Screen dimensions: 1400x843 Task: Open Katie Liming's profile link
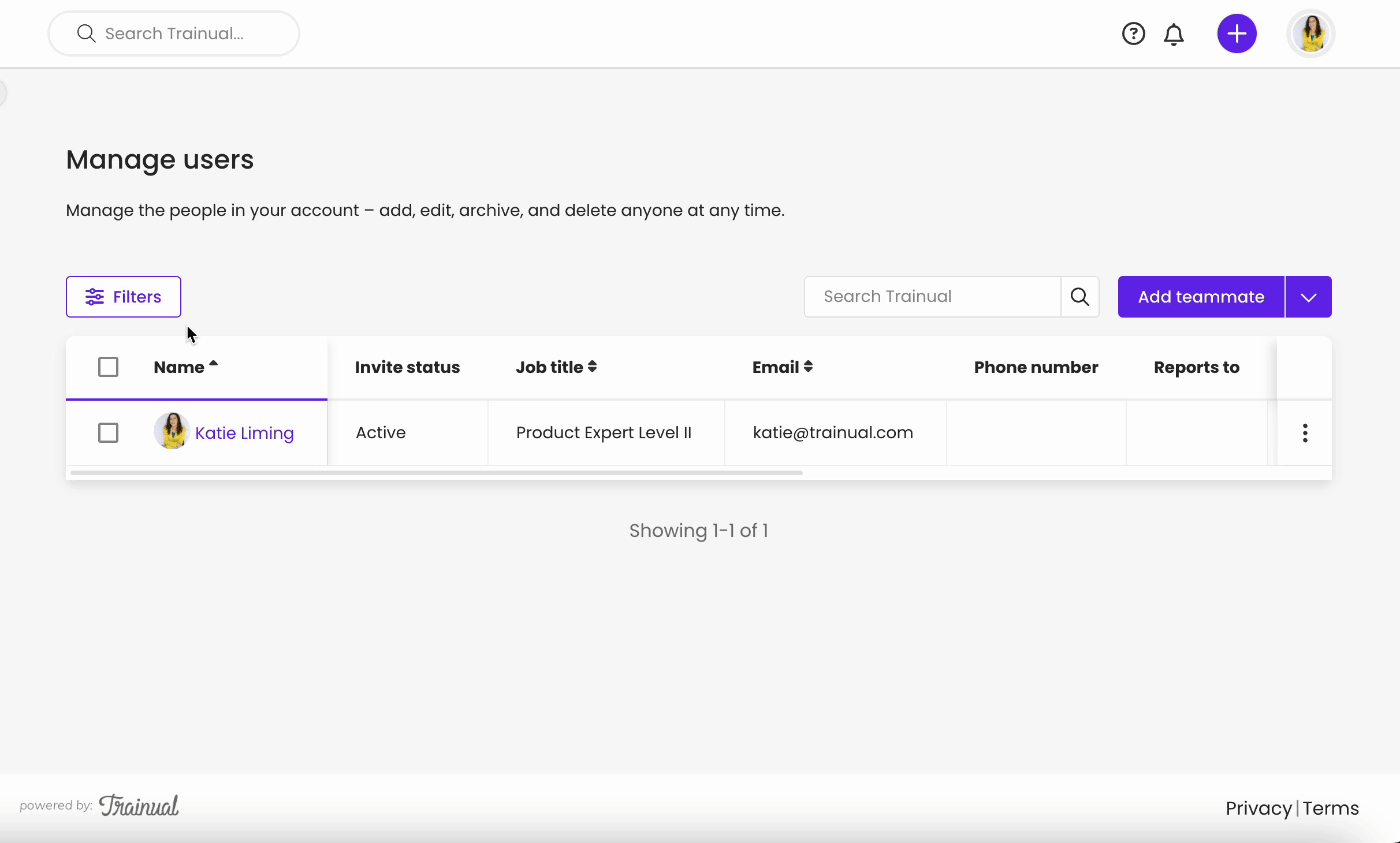(244, 433)
